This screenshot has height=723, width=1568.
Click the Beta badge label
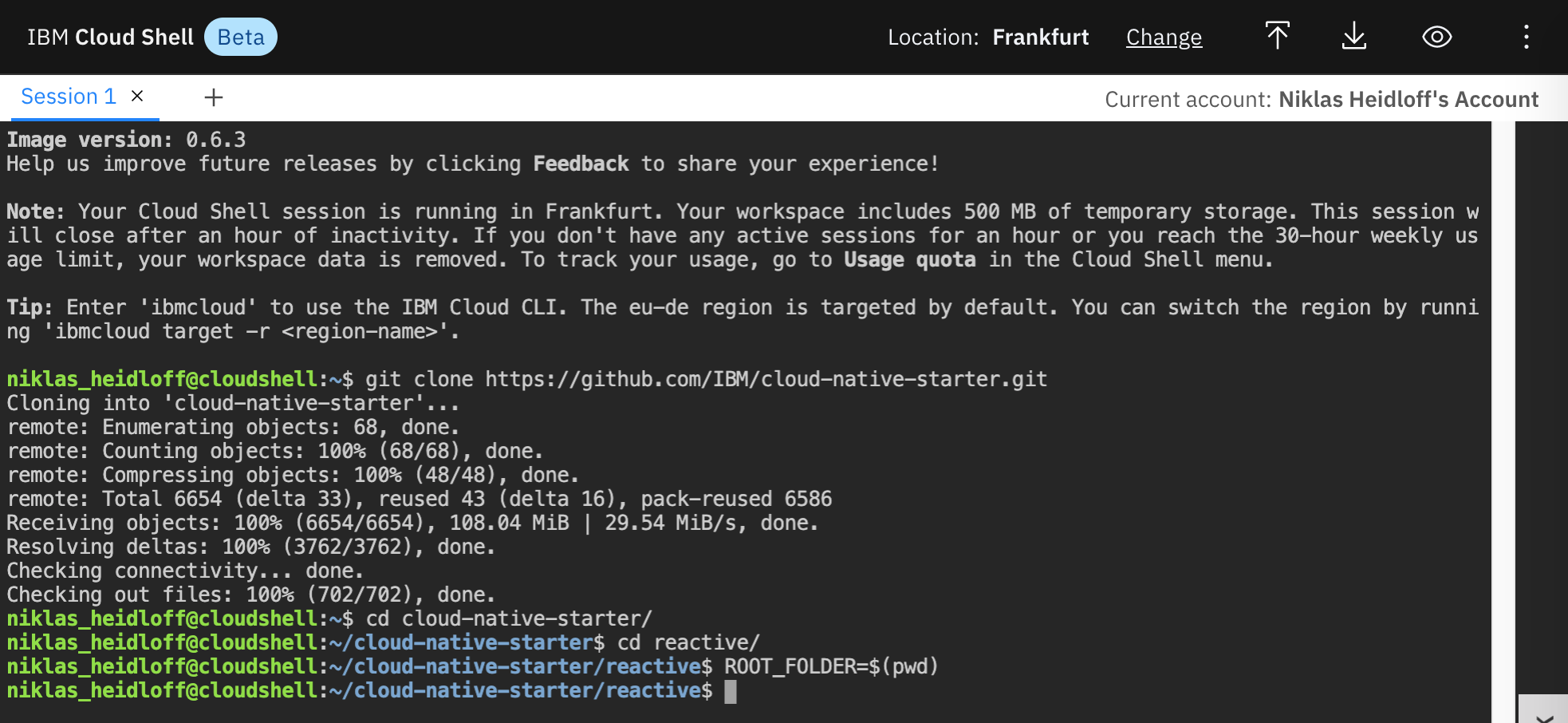[x=241, y=38]
